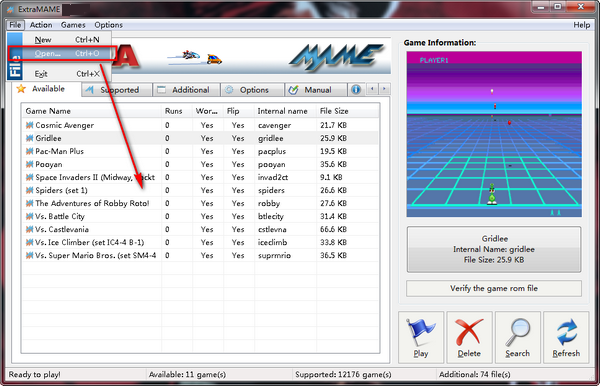Image resolution: width=600 pixels, height=386 pixels.
Task: Click the magnifying glass Search icon
Action: pyautogui.click(x=518, y=332)
